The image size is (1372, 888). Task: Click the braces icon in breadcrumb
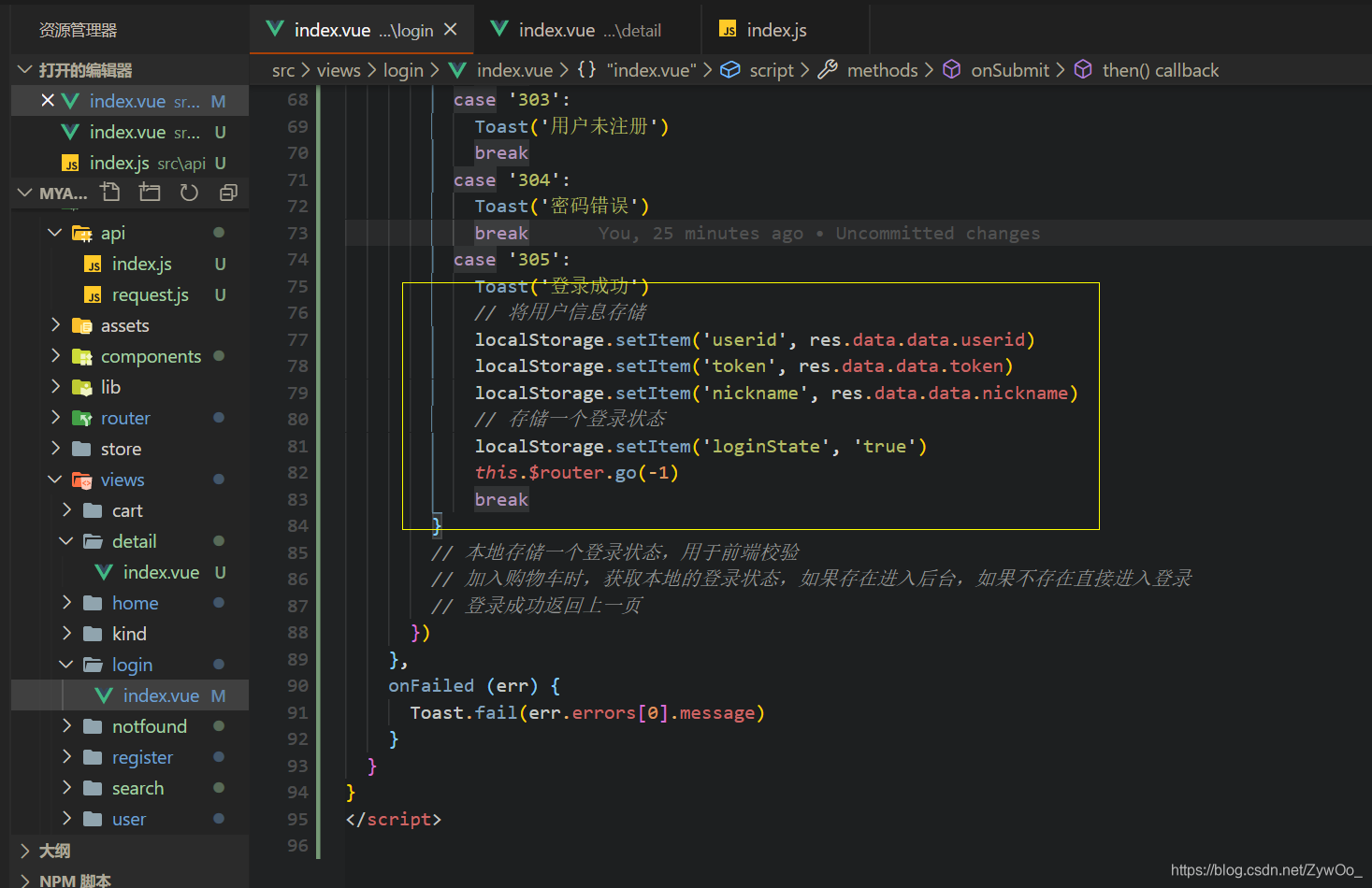(586, 70)
